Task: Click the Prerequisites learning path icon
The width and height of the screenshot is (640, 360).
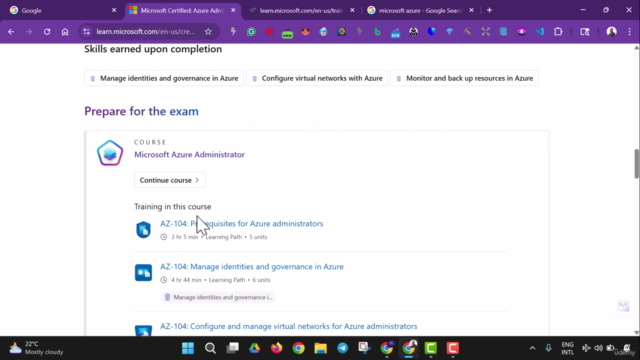Action: coord(143,229)
